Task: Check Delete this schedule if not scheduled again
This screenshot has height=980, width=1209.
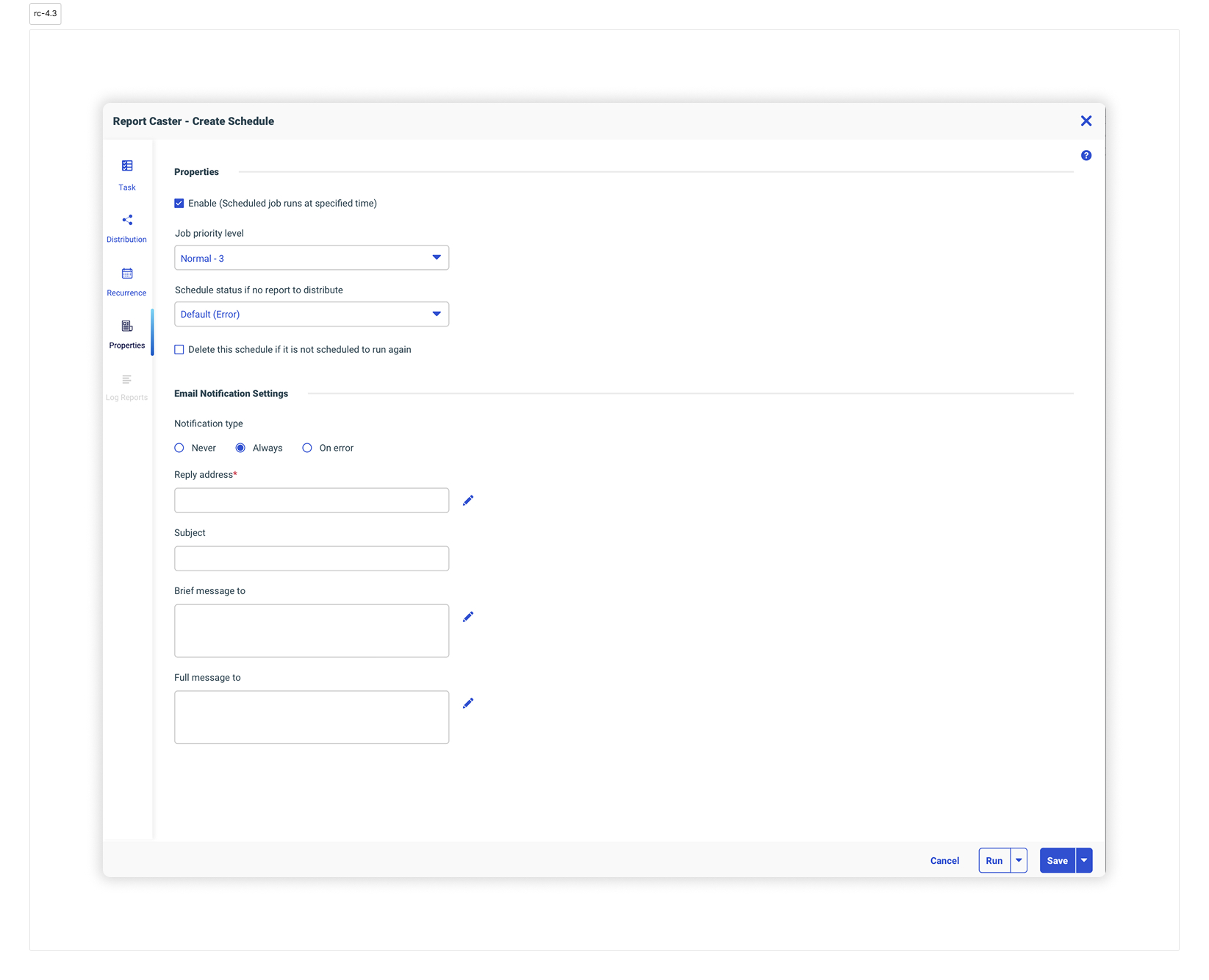Action: (179, 350)
